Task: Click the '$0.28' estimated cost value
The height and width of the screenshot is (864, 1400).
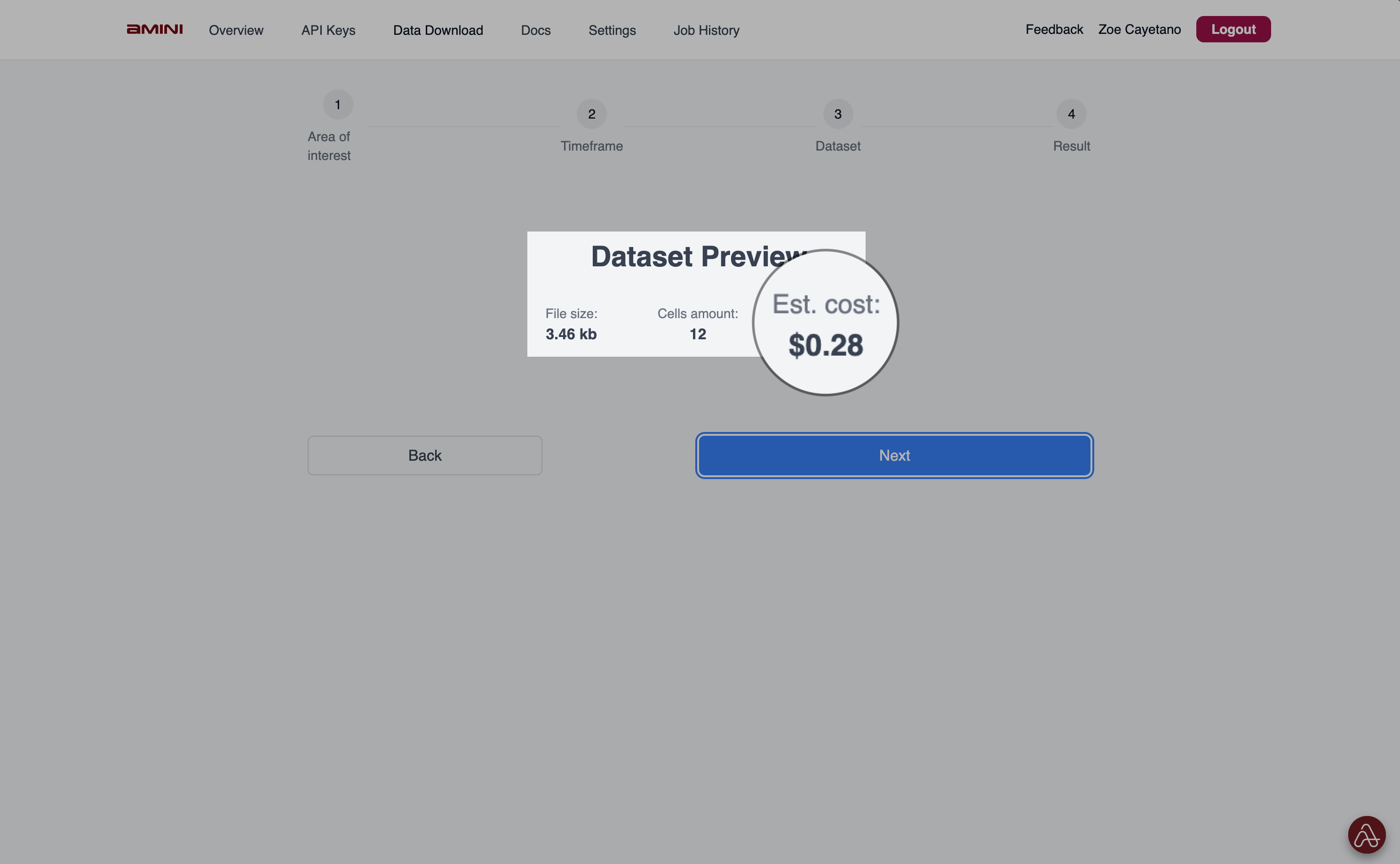Action: click(x=826, y=345)
